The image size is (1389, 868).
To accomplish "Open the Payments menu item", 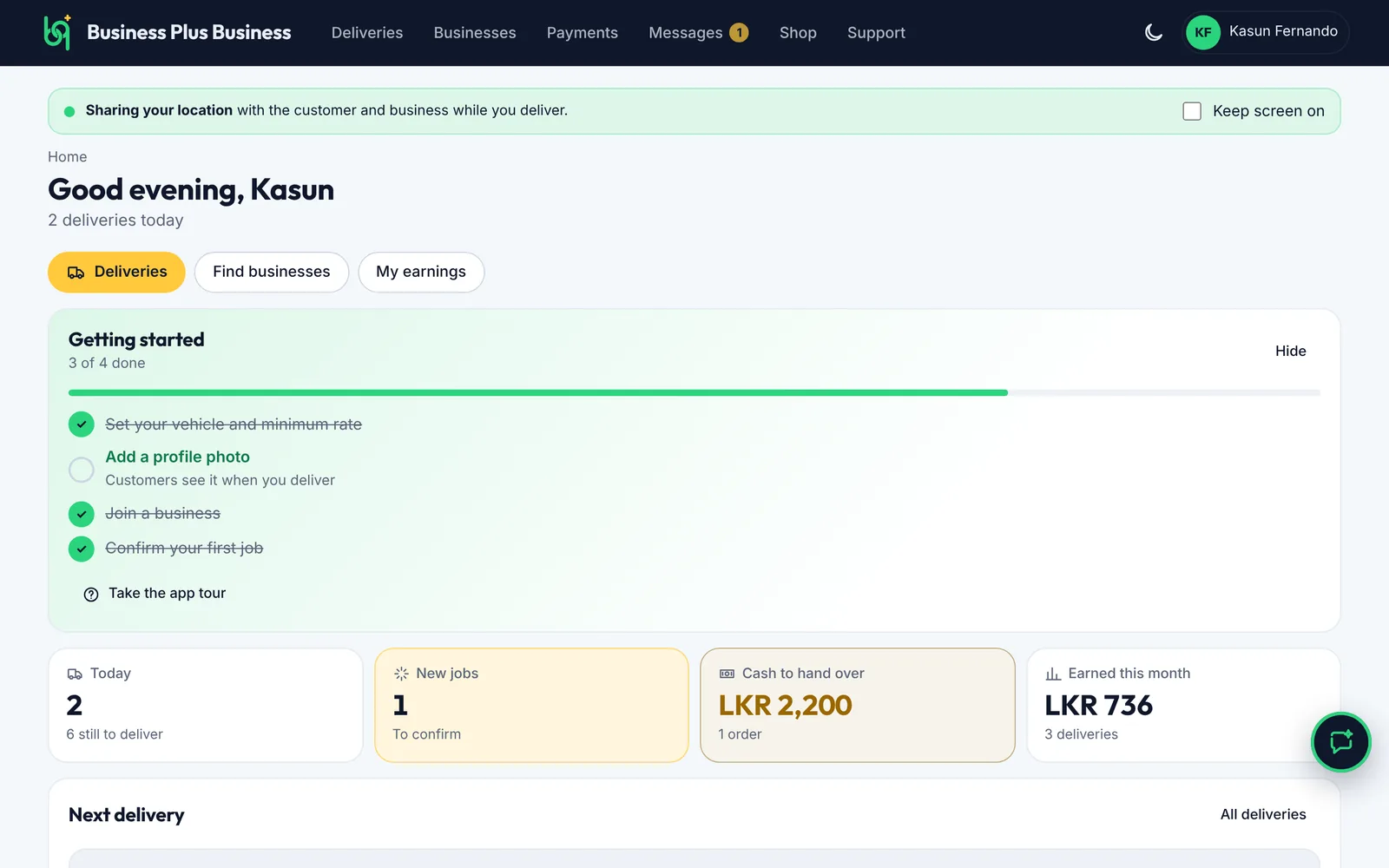I will click(x=583, y=33).
